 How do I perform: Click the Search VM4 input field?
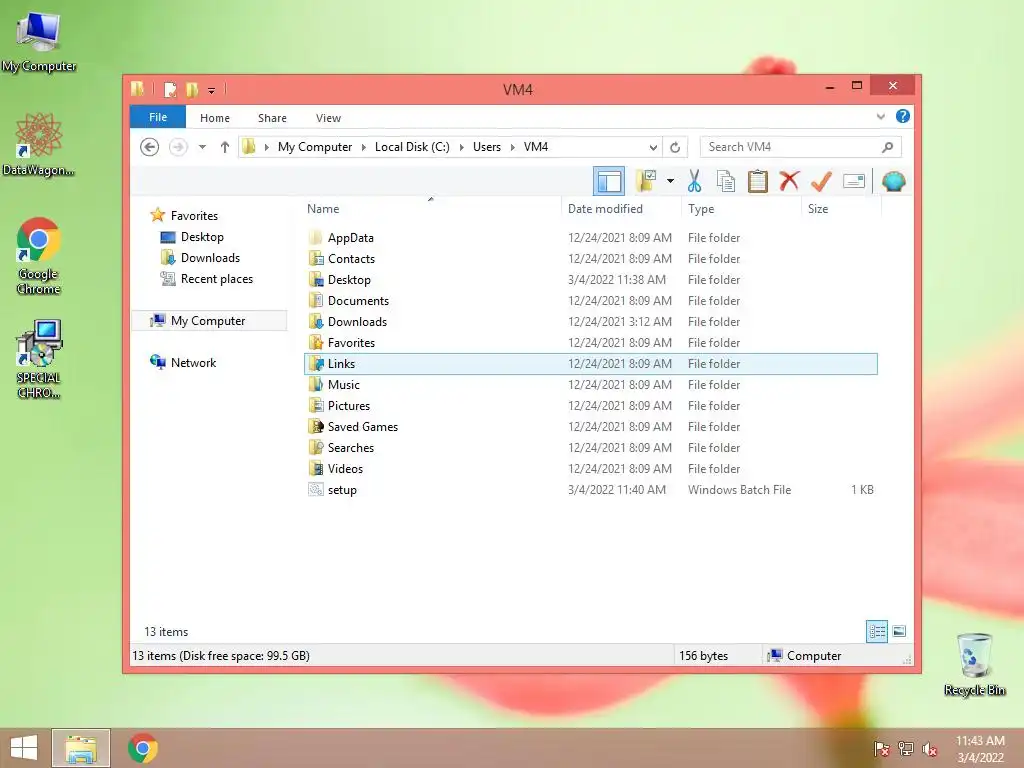pyautogui.click(x=801, y=147)
